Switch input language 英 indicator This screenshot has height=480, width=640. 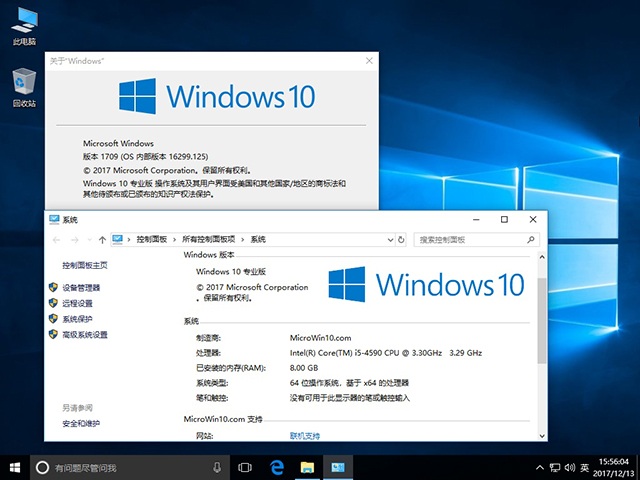pyautogui.click(x=584, y=468)
